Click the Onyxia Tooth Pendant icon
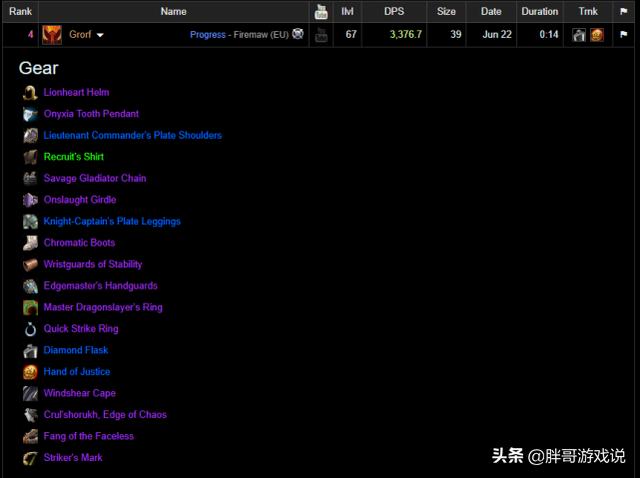 tap(30, 114)
